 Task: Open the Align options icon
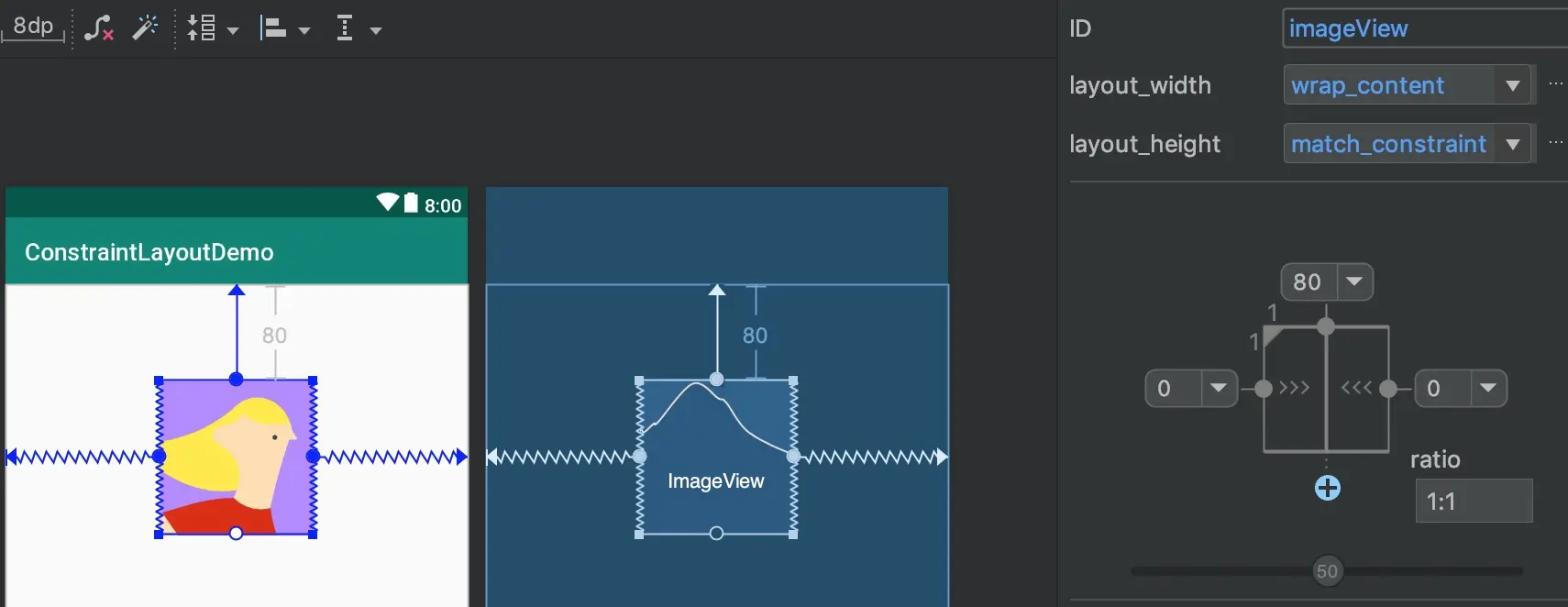tap(273, 28)
